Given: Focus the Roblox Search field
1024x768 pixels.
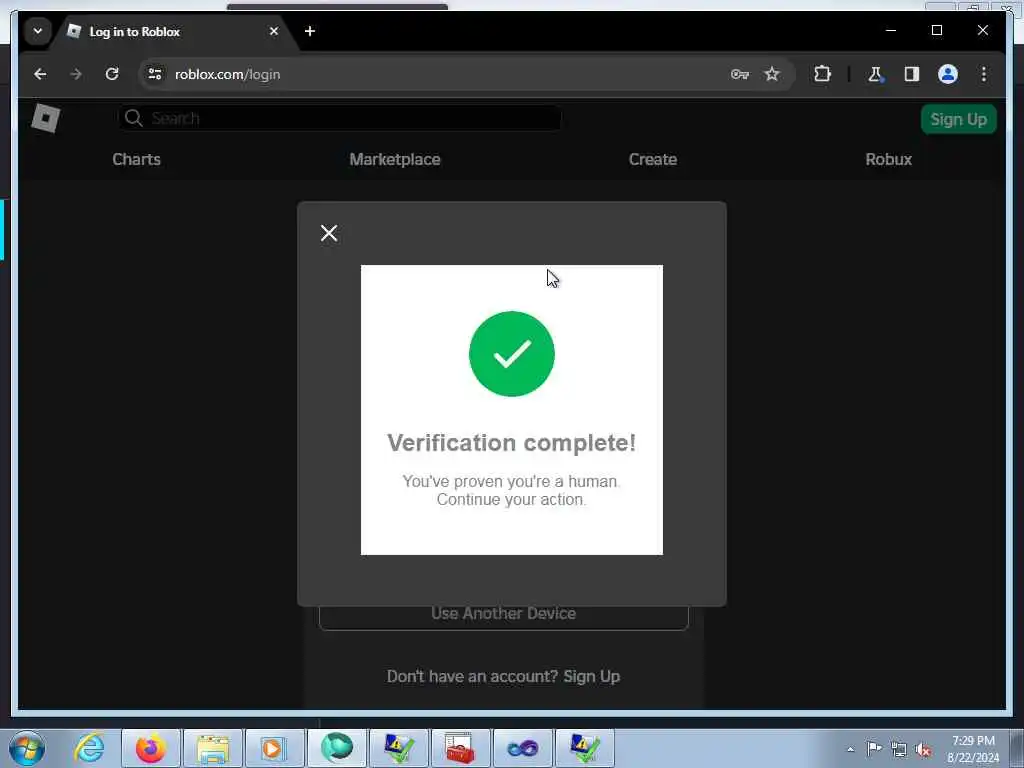Looking at the screenshot, I should click(x=340, y=118).
